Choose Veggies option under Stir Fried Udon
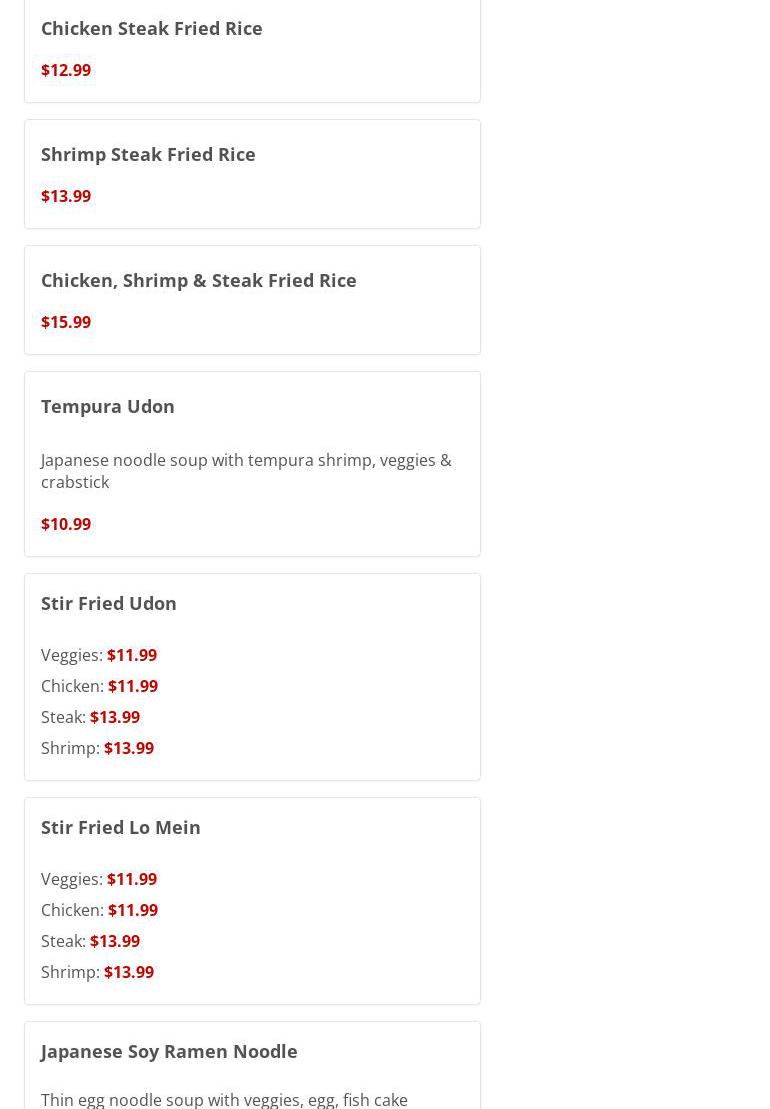This screenshot has width=770, height=1109. (x=99, y=655)
